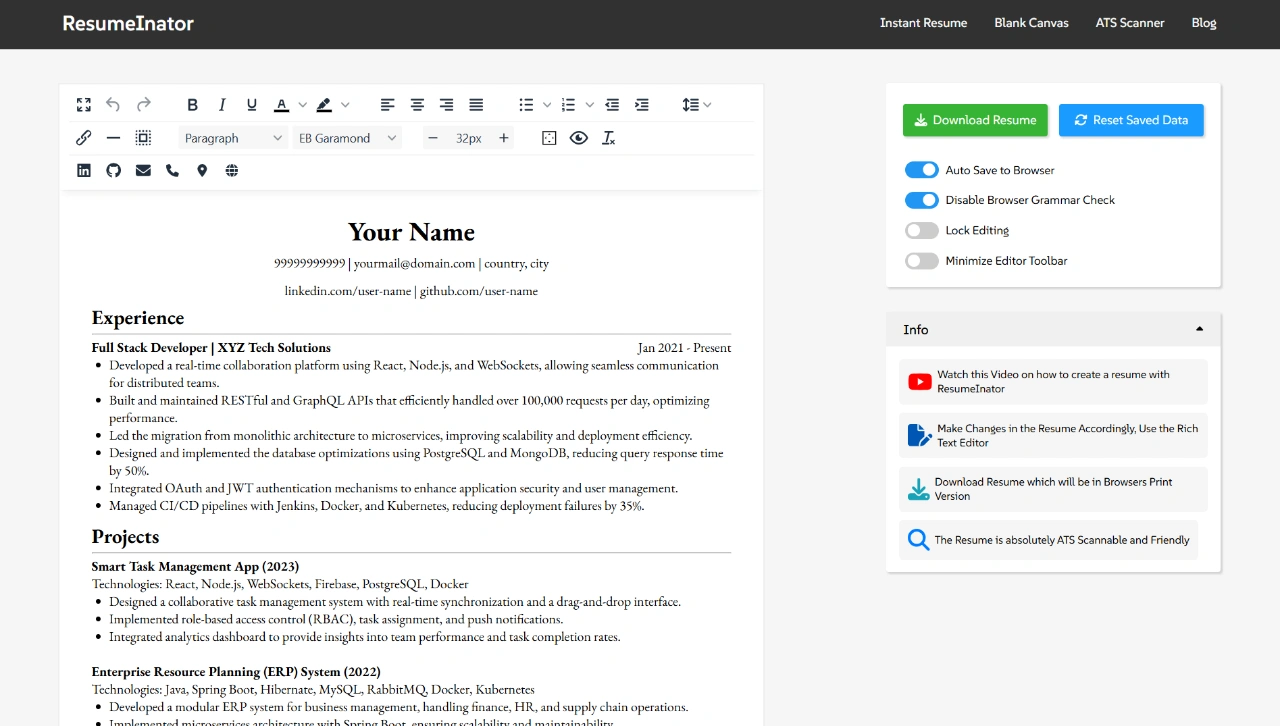
Task: Increase the indent level
Action: (642, 105)
